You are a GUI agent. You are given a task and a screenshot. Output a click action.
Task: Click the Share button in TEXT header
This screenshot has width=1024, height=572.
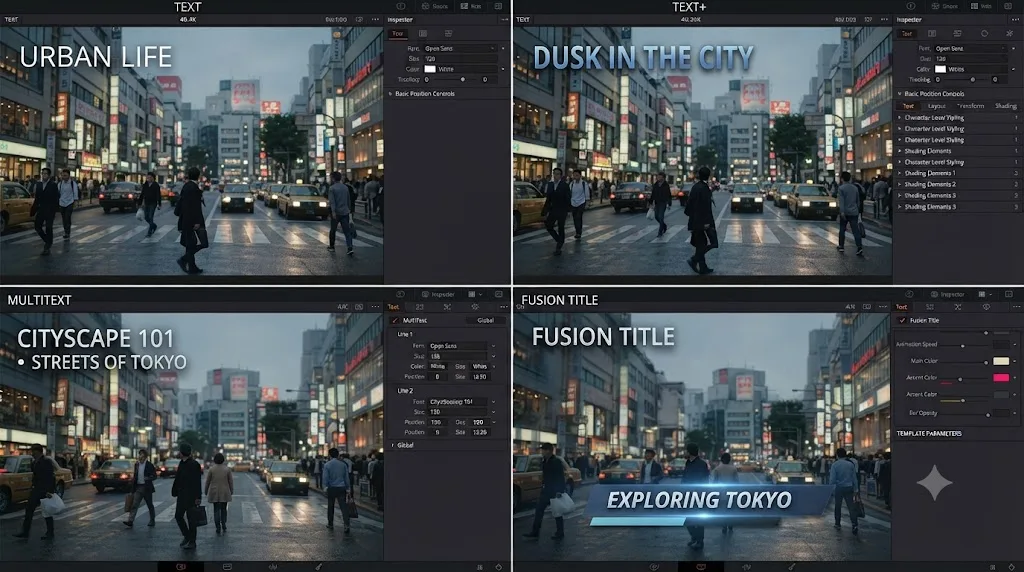(x=436, y=6)
